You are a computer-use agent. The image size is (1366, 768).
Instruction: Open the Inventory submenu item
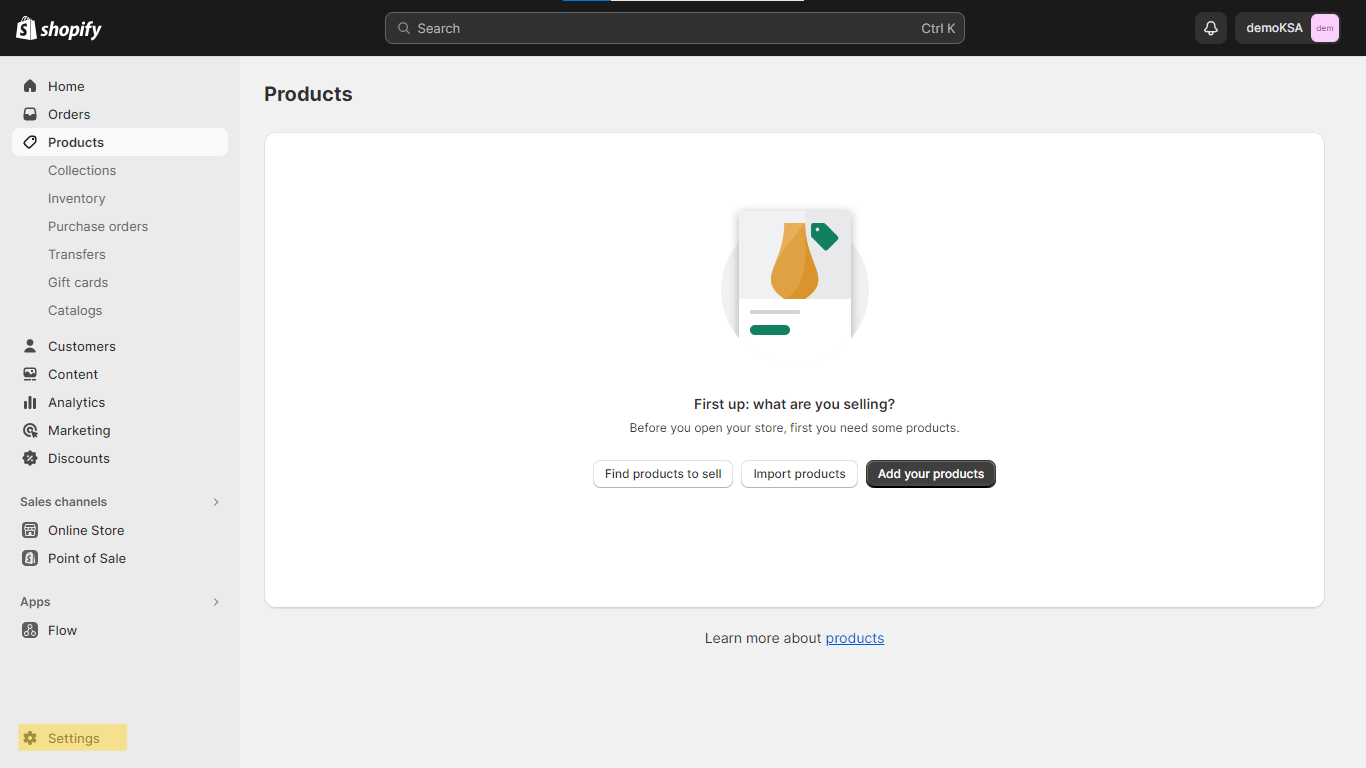[x=76, y=198]
